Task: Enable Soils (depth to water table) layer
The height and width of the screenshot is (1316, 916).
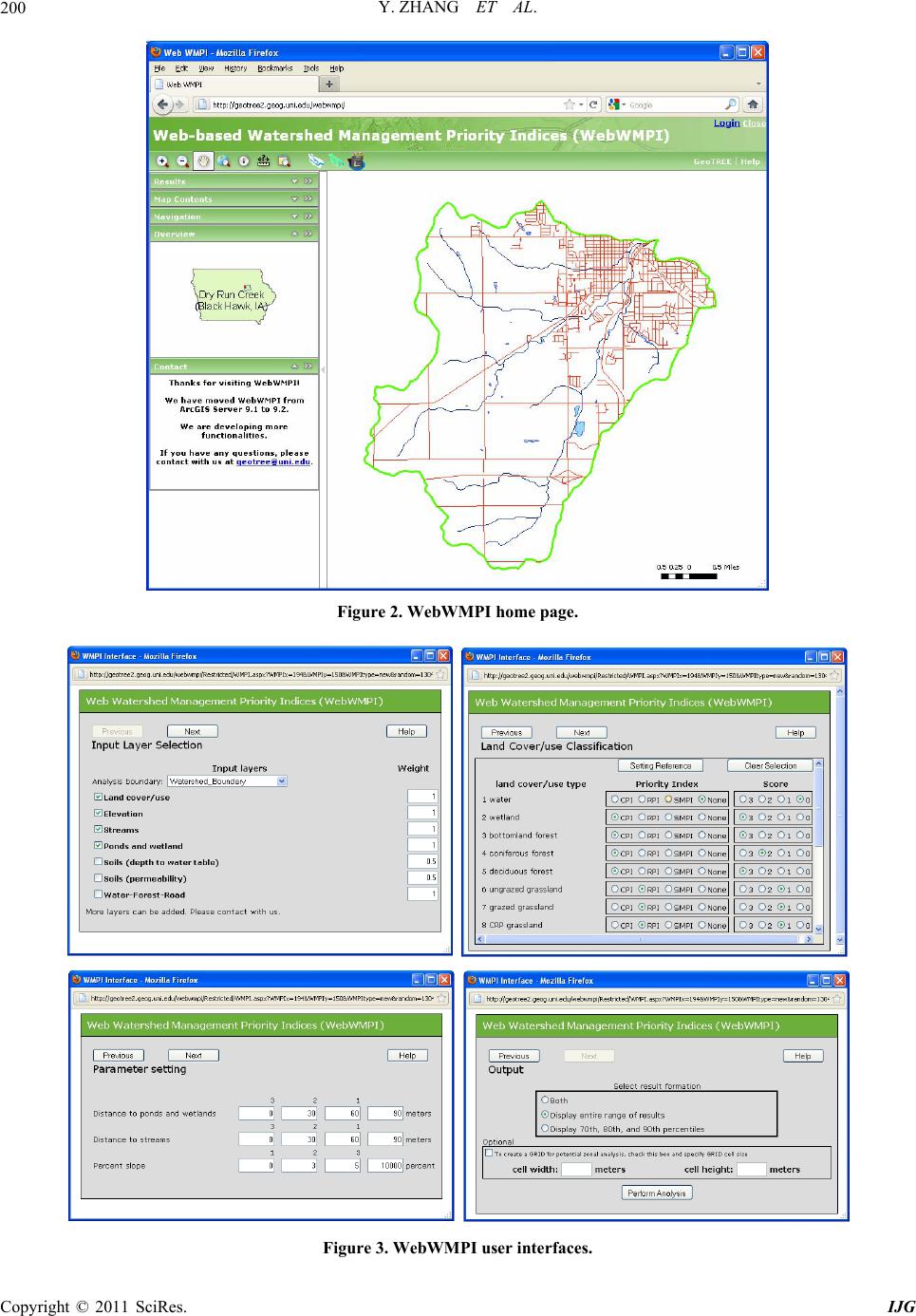Action: [x=98, y=862]
